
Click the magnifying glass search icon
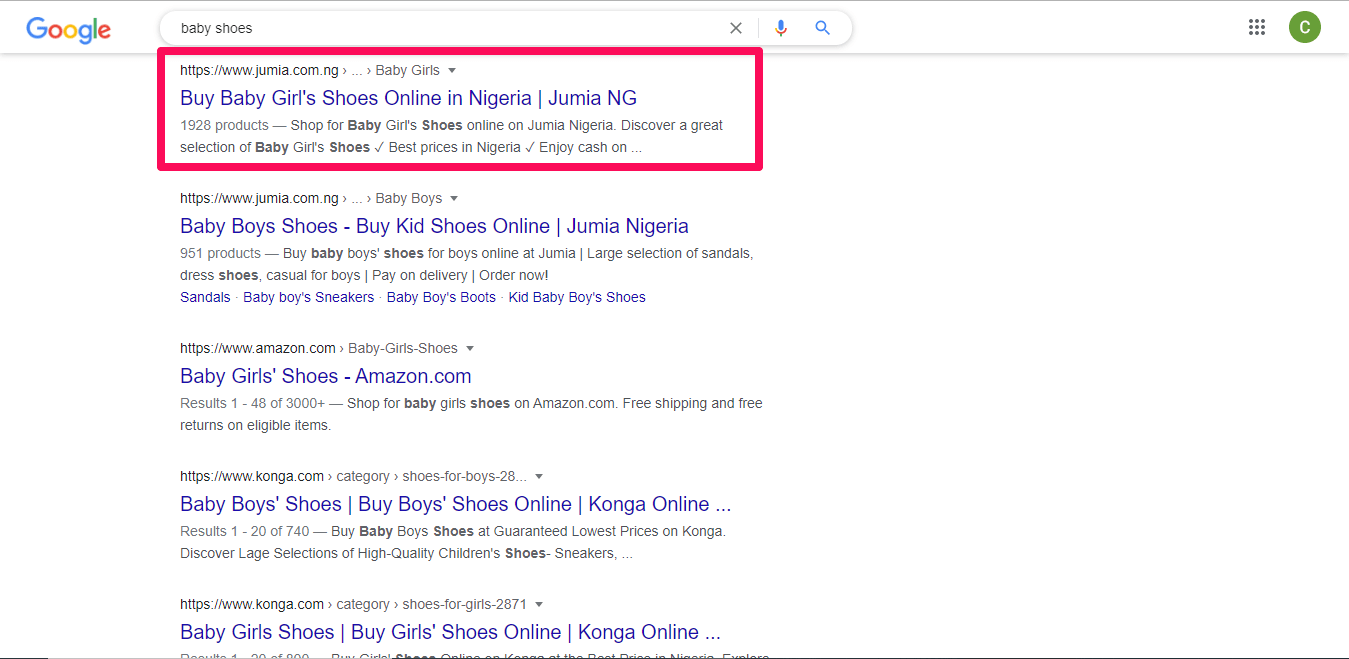point(822,28)
